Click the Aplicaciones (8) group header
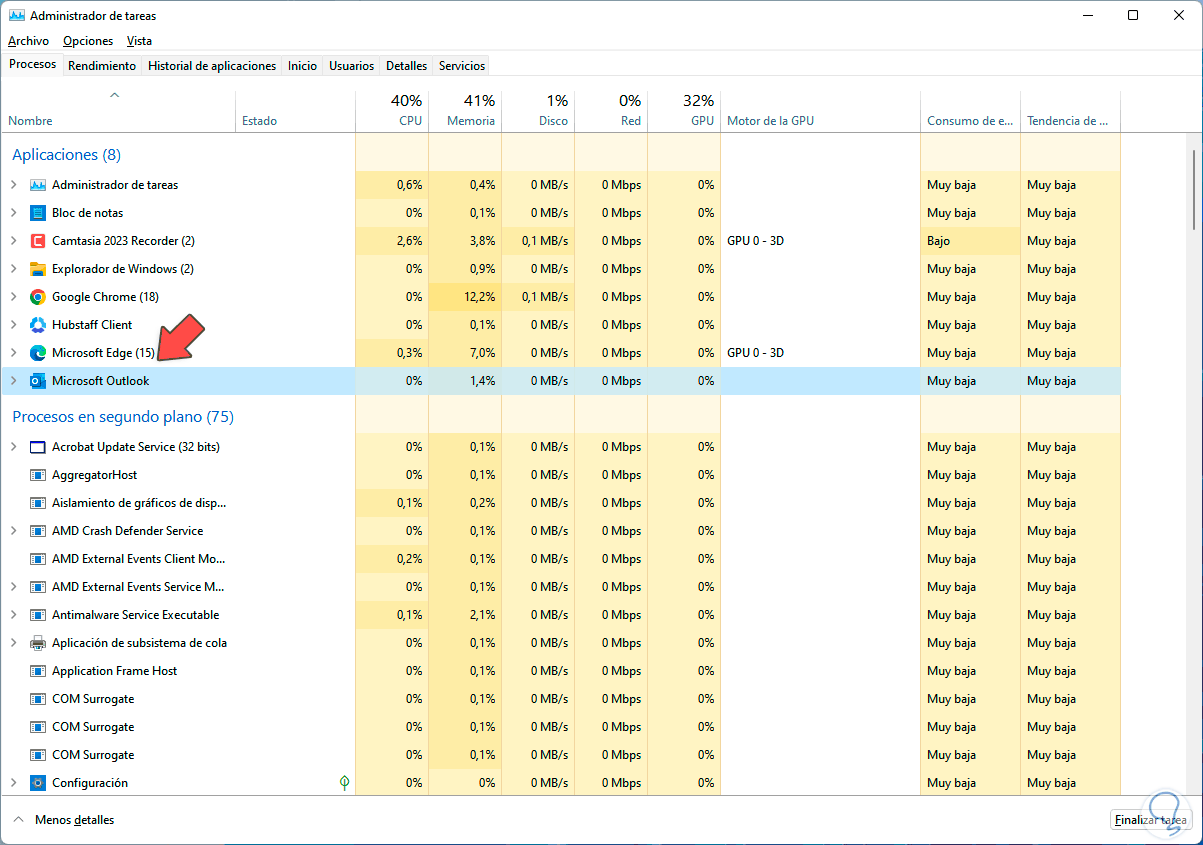The width and height of the screenshot is (1203, 845). [x=66, y=155]
